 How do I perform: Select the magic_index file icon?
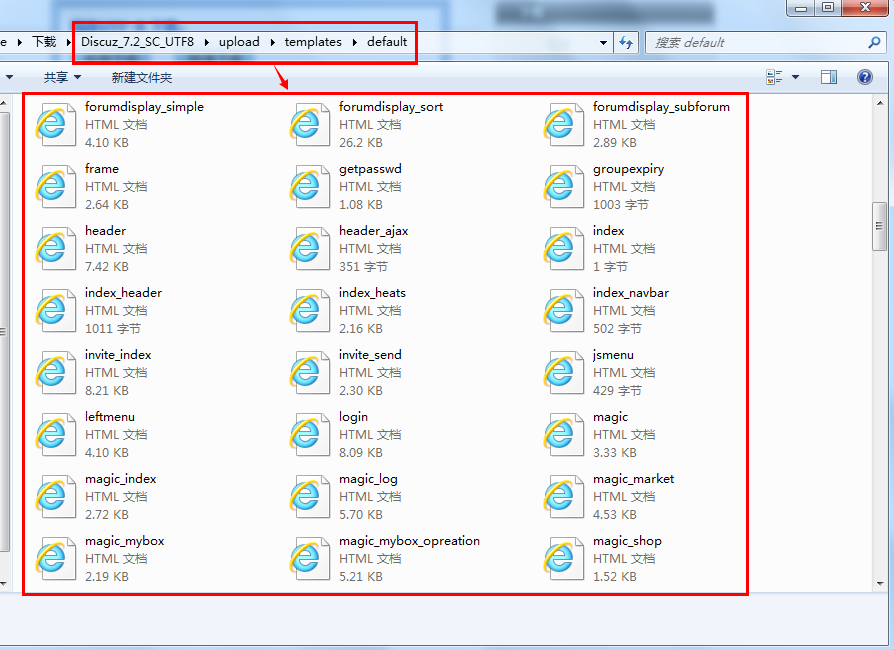coord(56,497)
